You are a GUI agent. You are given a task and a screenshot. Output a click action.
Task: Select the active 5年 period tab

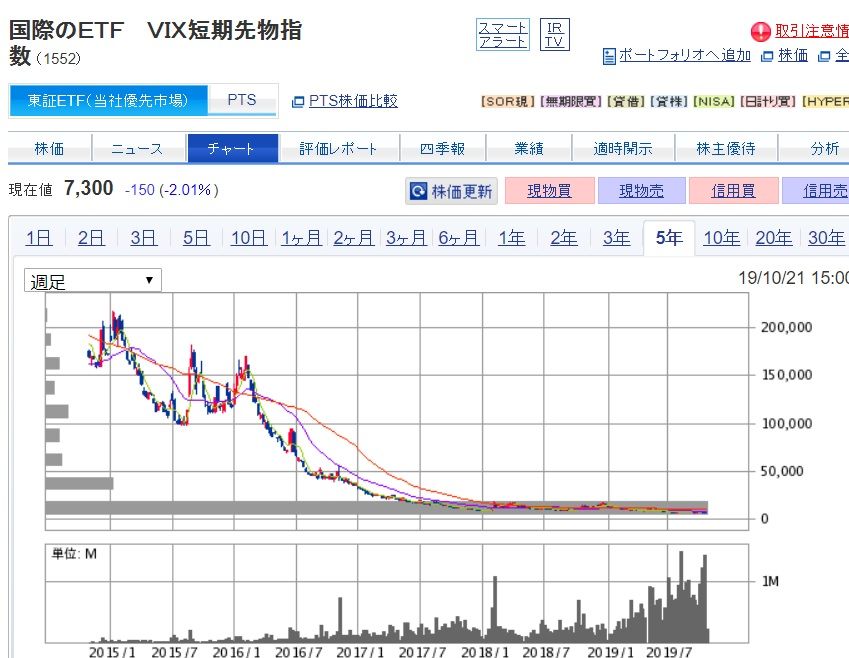pos(669,238)
